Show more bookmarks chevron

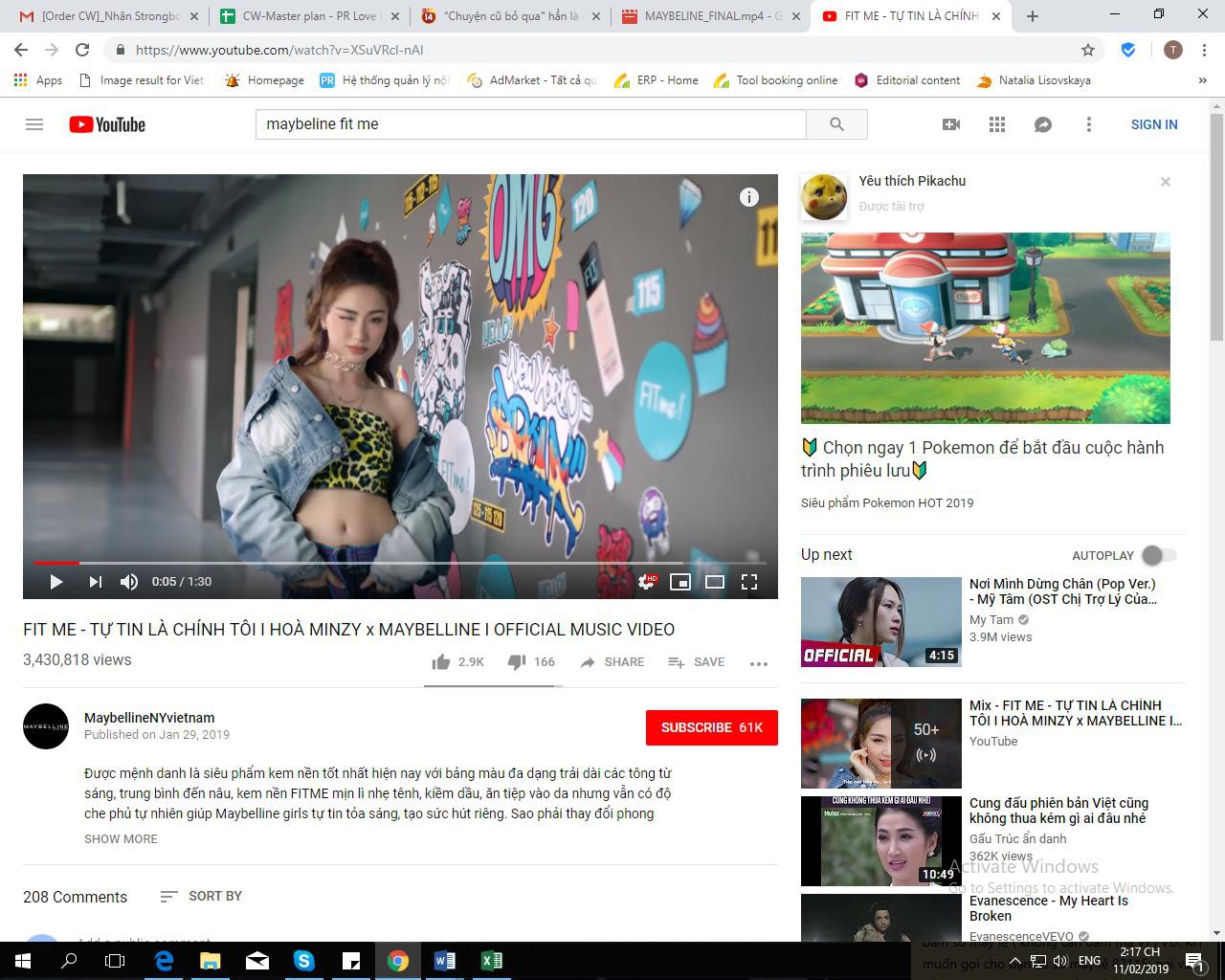coord(1202,80)
